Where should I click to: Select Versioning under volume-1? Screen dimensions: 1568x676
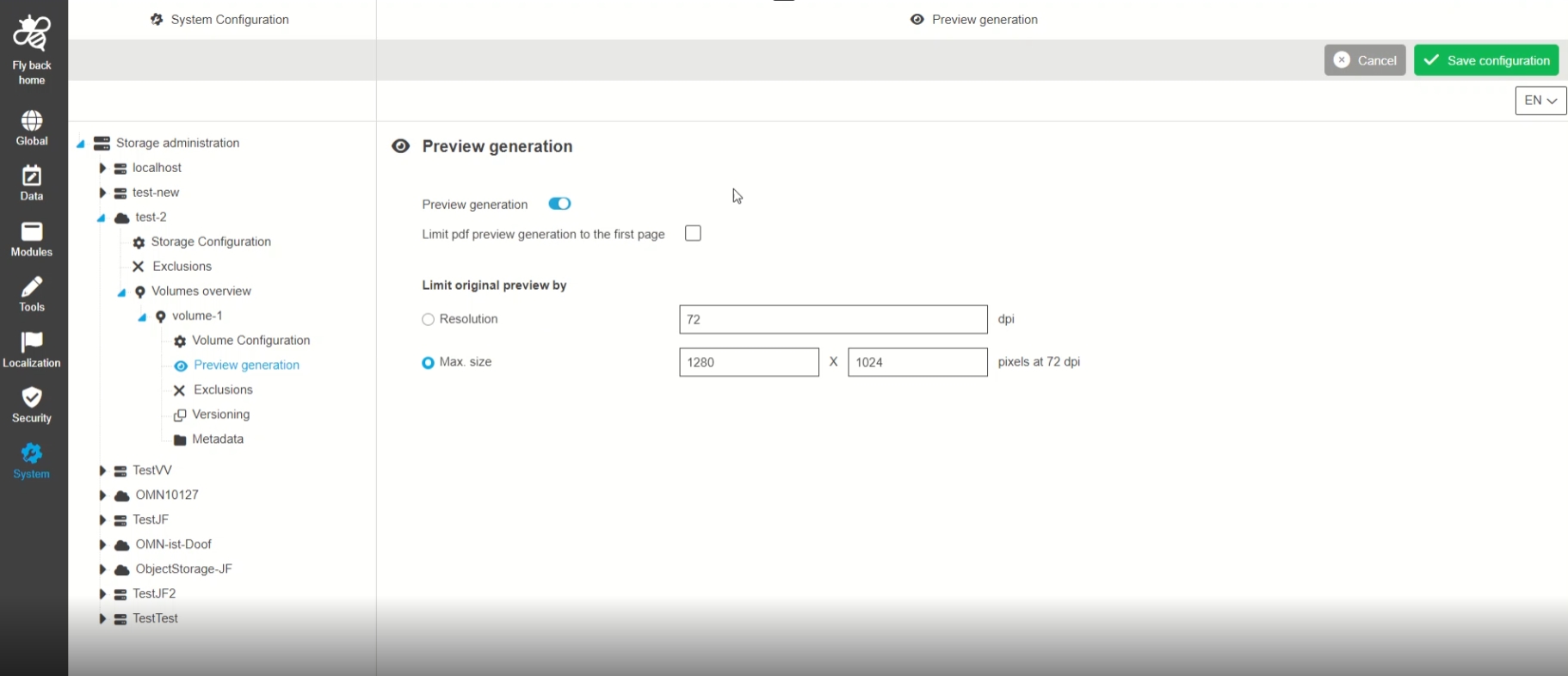coord(220,415)
